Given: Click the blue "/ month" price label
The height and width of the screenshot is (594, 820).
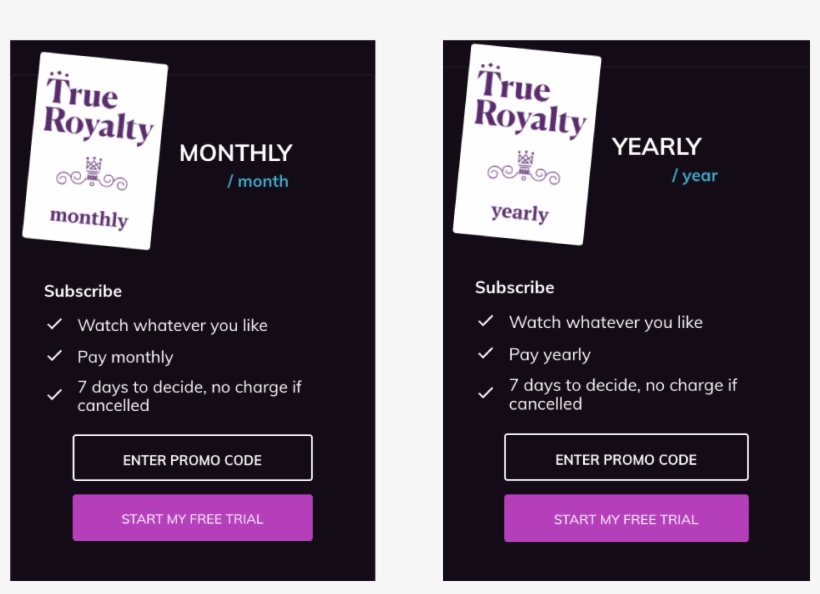Looking at the screenshot, I should tap(258, 181).
